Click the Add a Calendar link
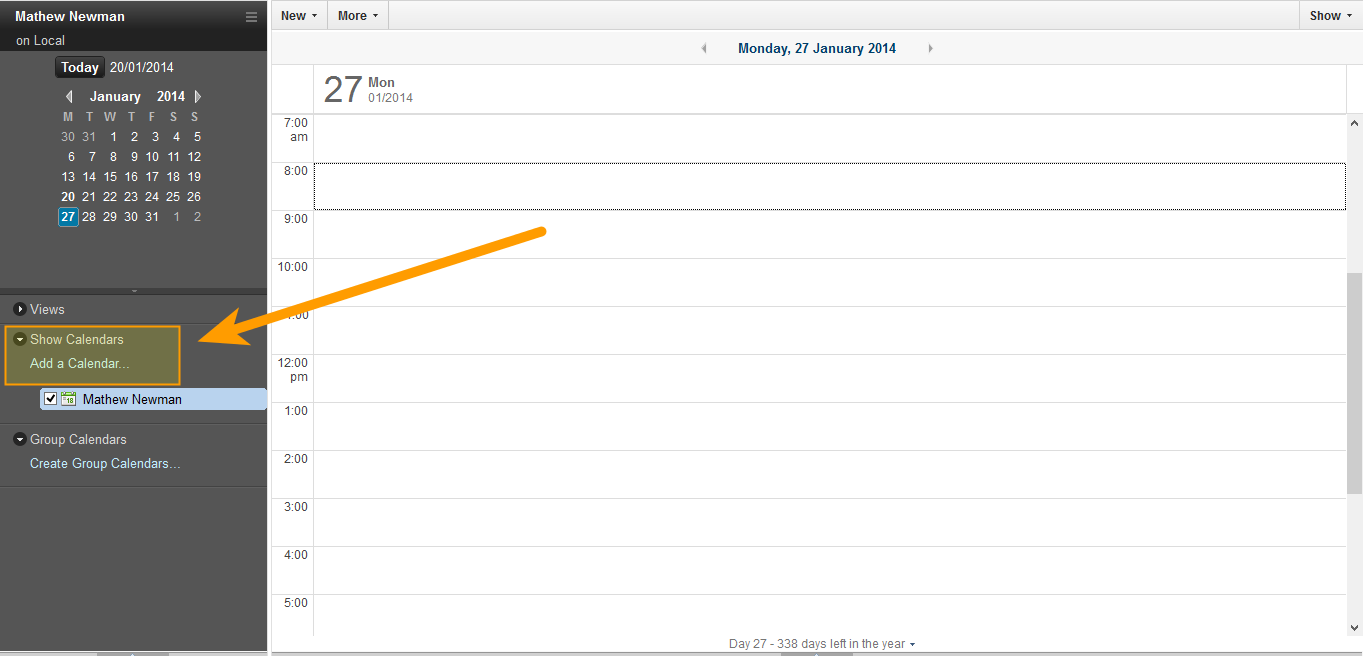Screen dimensions: 1363x656 (x=79, y=364)
